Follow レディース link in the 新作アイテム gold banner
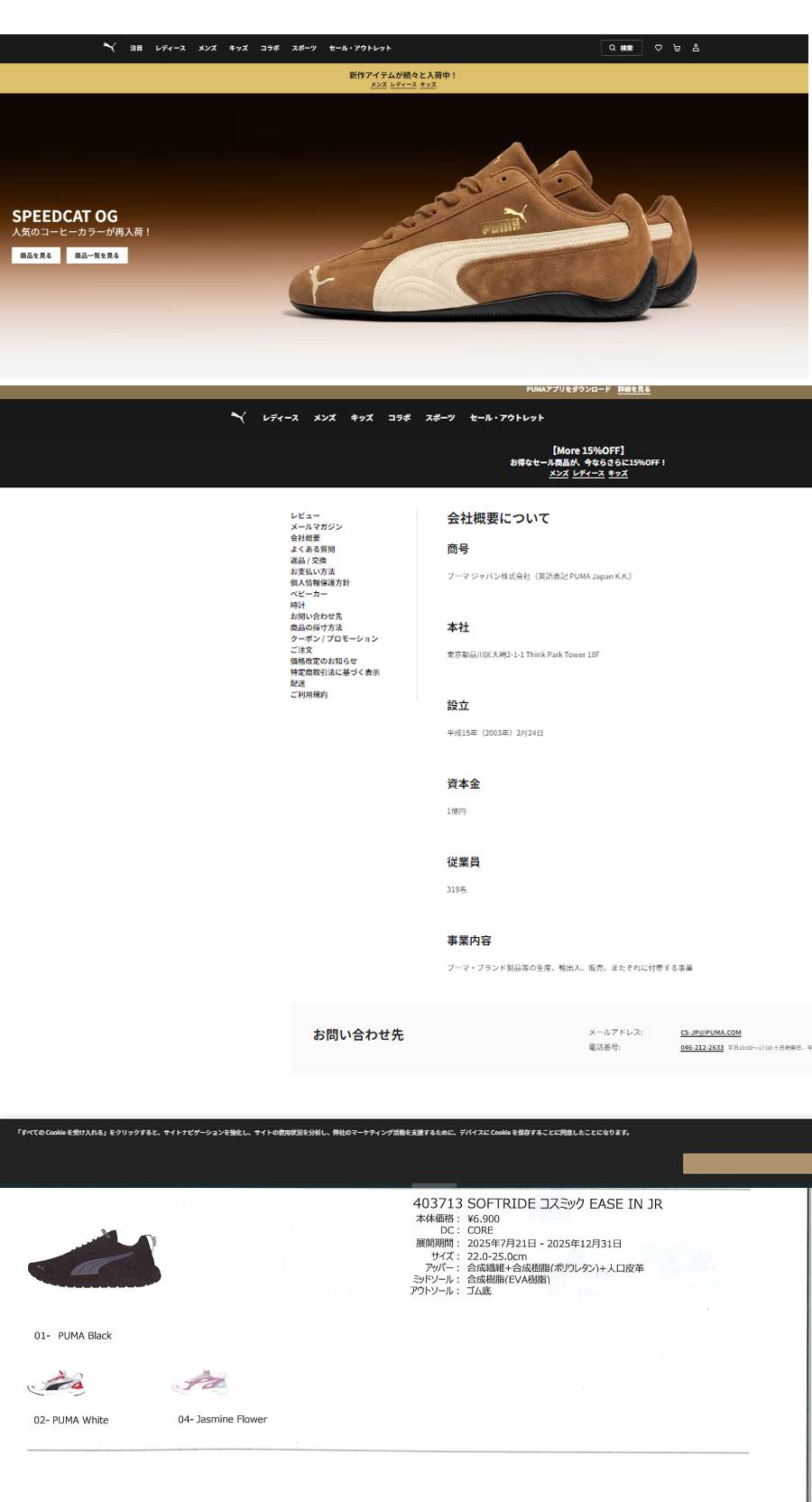Screen dimensions: 812x1502 [403, 85]
